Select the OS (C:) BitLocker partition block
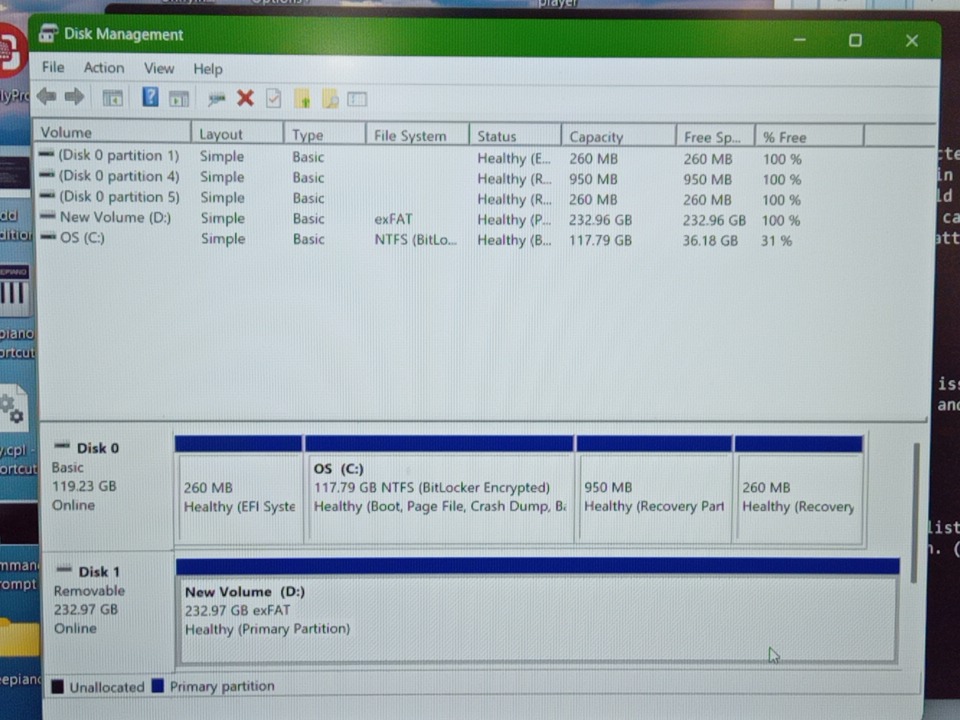 tap(440, 489)
